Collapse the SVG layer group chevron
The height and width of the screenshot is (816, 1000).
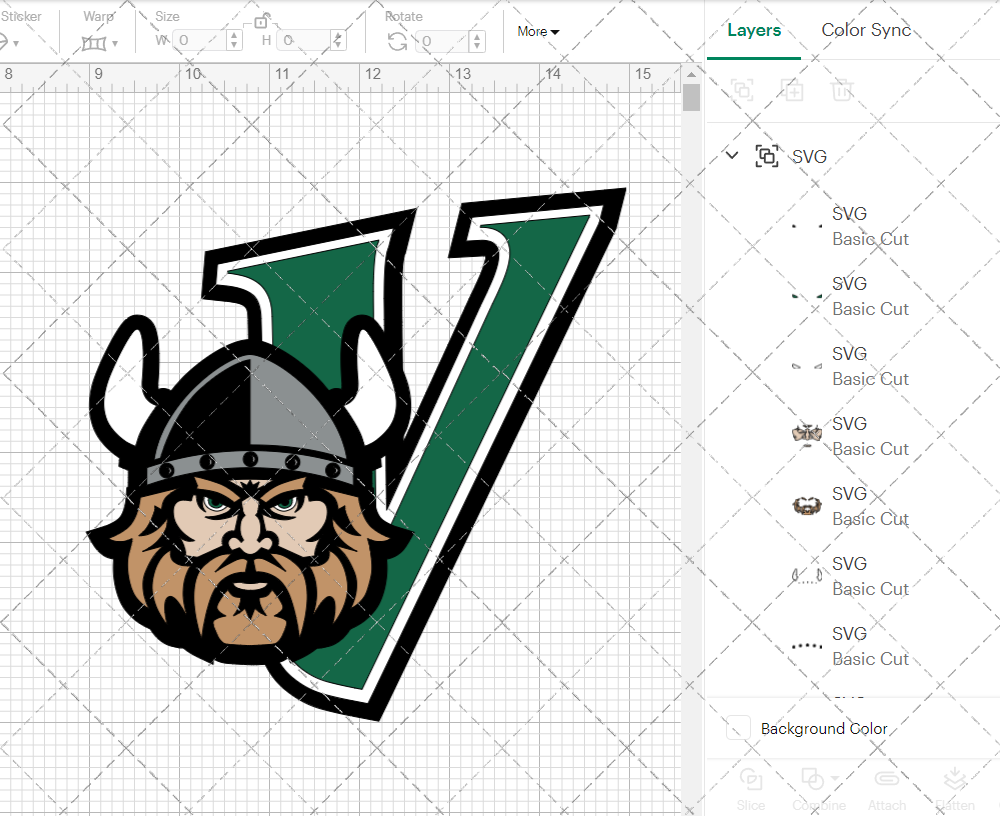point(731,156)
